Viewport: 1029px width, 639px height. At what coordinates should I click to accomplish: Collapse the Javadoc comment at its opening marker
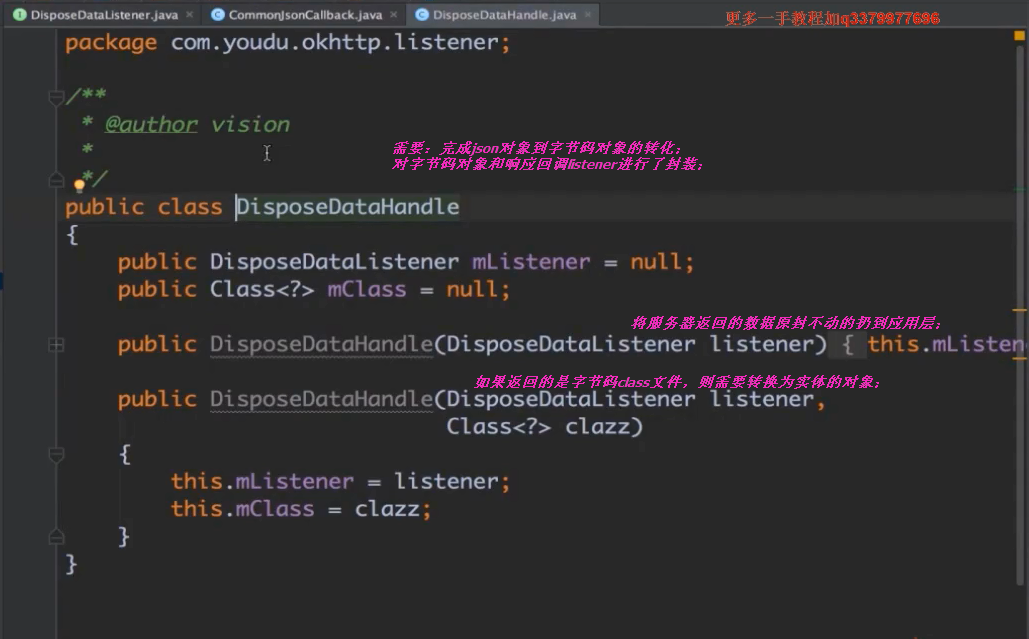click(56, 97)
